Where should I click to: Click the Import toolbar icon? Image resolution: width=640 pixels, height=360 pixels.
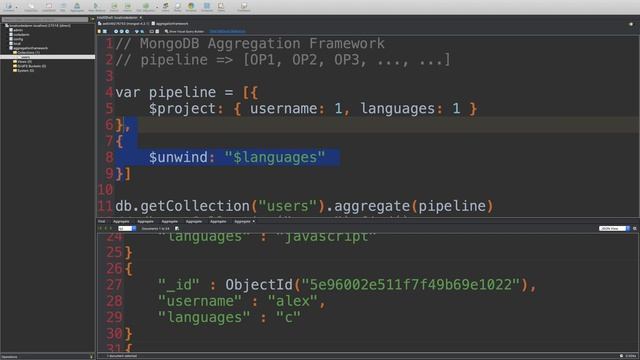(x=128, y=7)
